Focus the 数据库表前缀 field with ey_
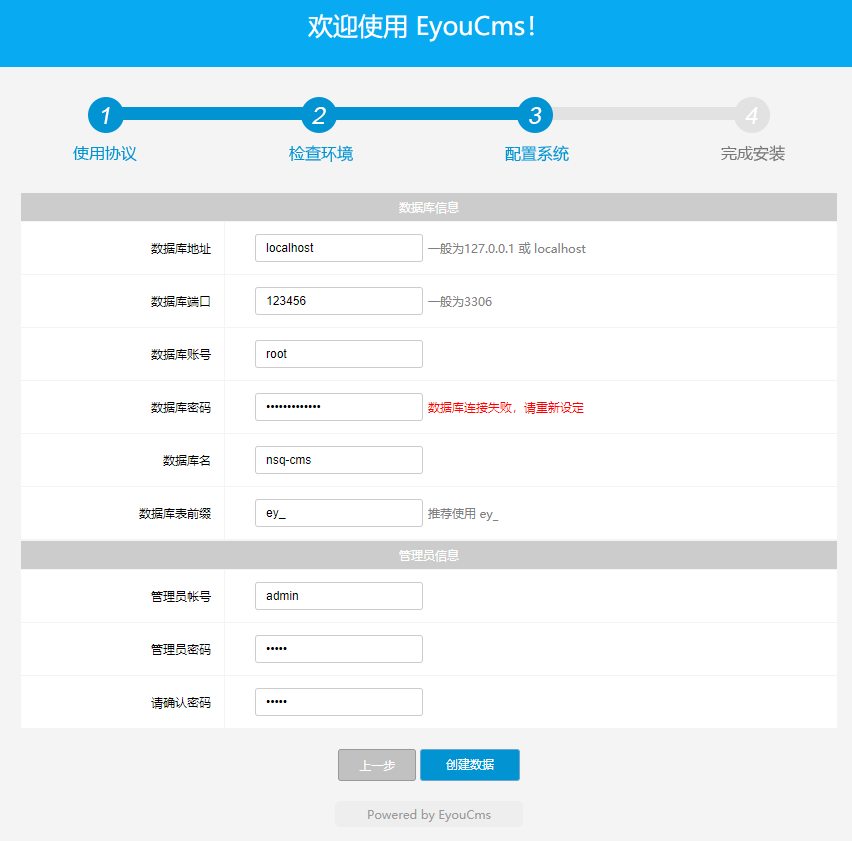Screen dimensions: 852x841 pyautogui.click(x=339, y=513)
